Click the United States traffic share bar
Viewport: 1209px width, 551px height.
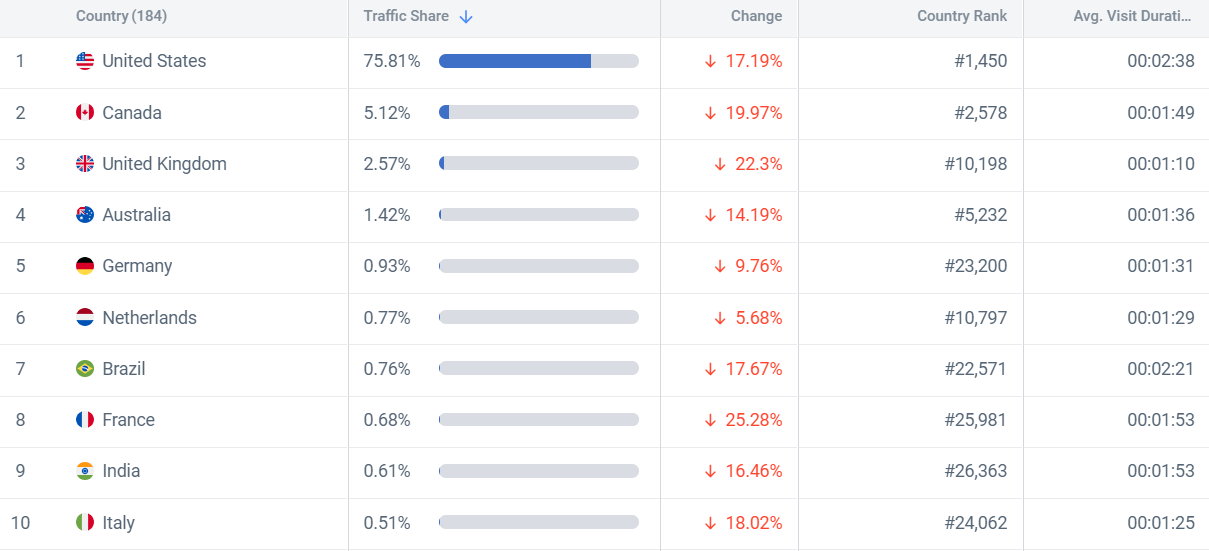click(x=538, y=61)
